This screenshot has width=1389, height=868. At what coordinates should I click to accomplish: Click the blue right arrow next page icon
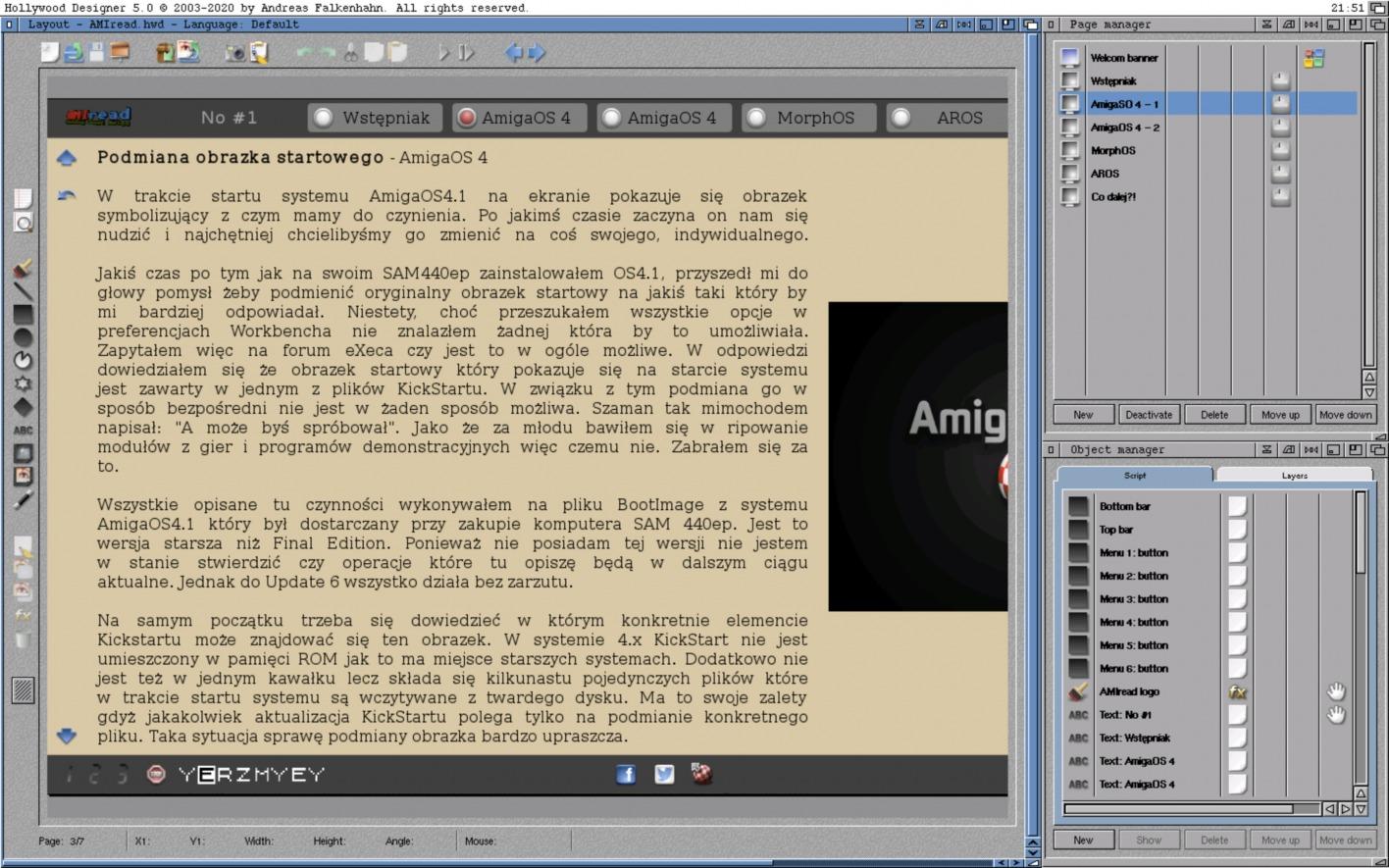pos(537,53)
